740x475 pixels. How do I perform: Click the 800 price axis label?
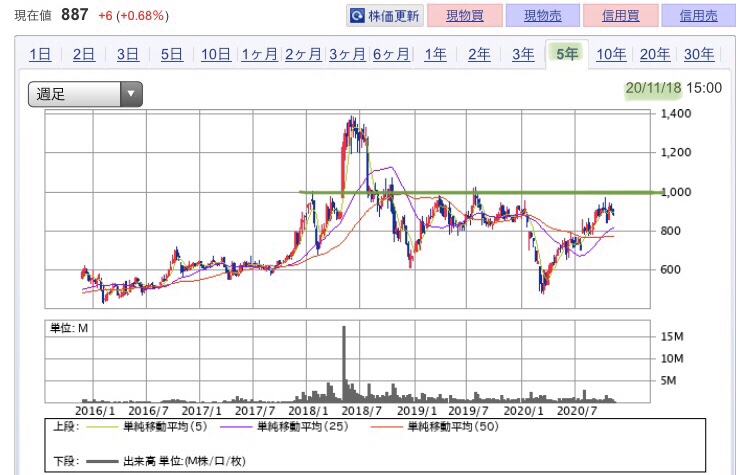(670, 231)
